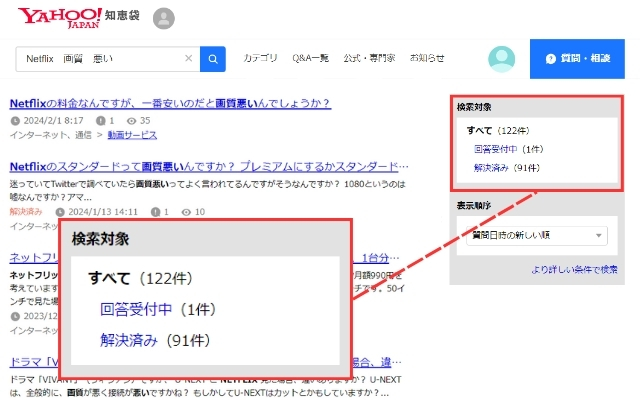Screen dimensions: 640x400
Task: Click the answer count icon beside 2024/1/13
Action: pos(155,212)
